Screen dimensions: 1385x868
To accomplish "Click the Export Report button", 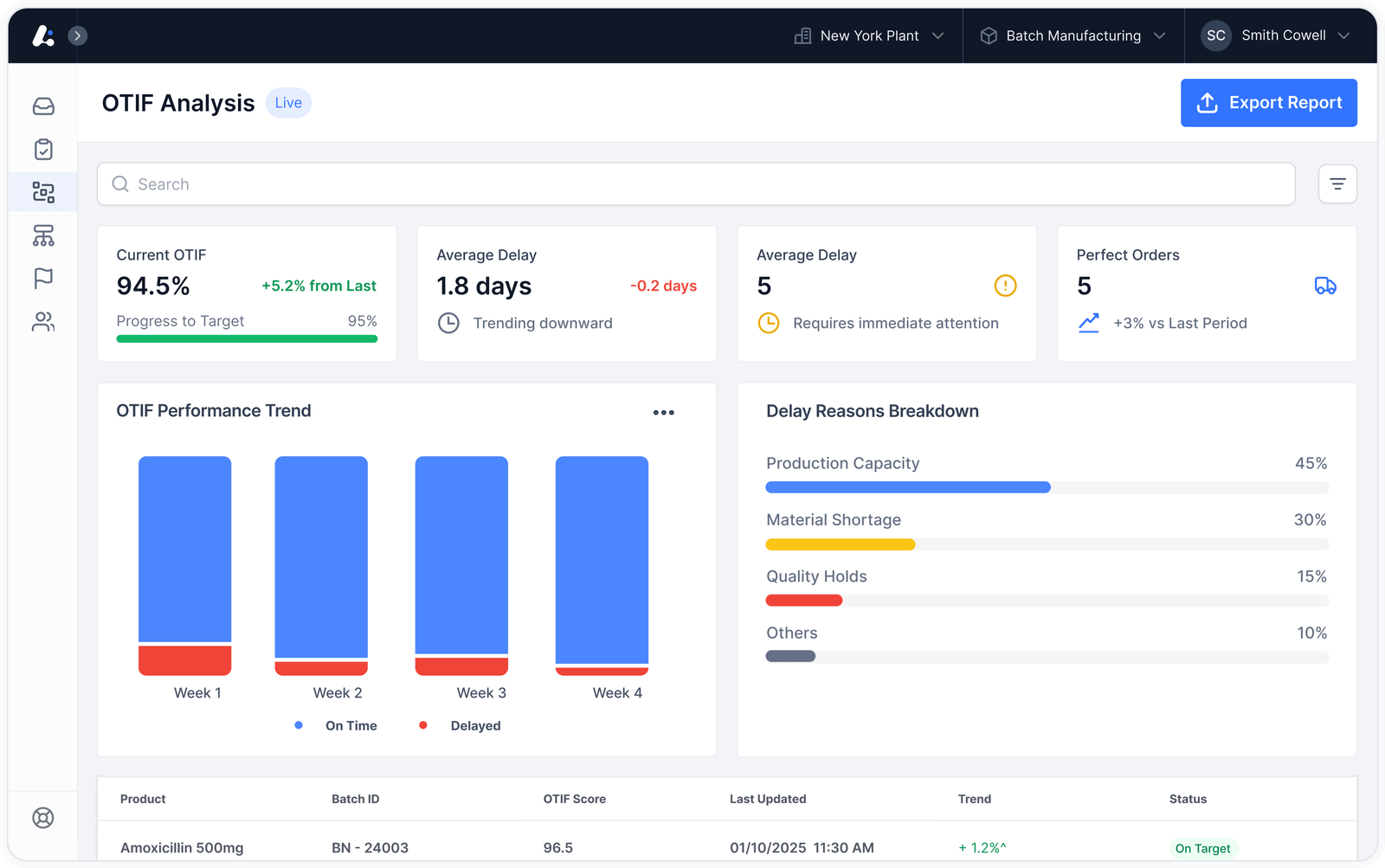I will click(1269, 103).
